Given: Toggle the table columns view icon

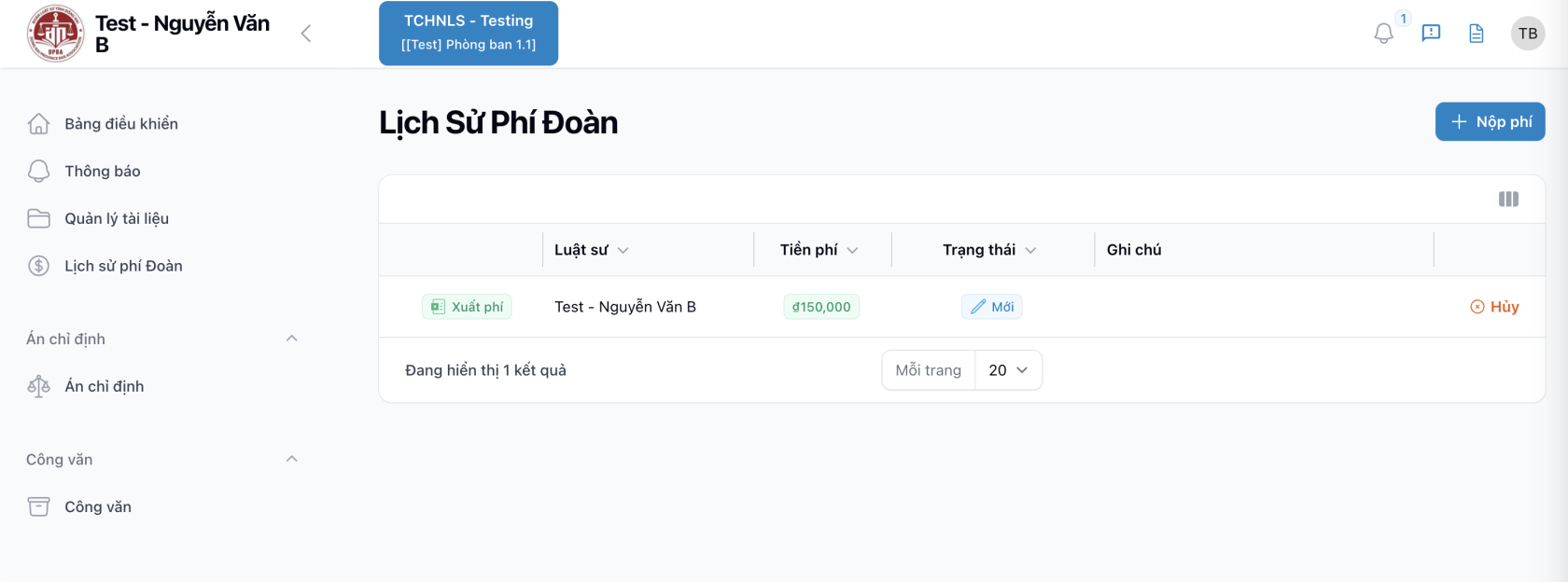Looking at the screenshot, I should (x=1508, y=199).
